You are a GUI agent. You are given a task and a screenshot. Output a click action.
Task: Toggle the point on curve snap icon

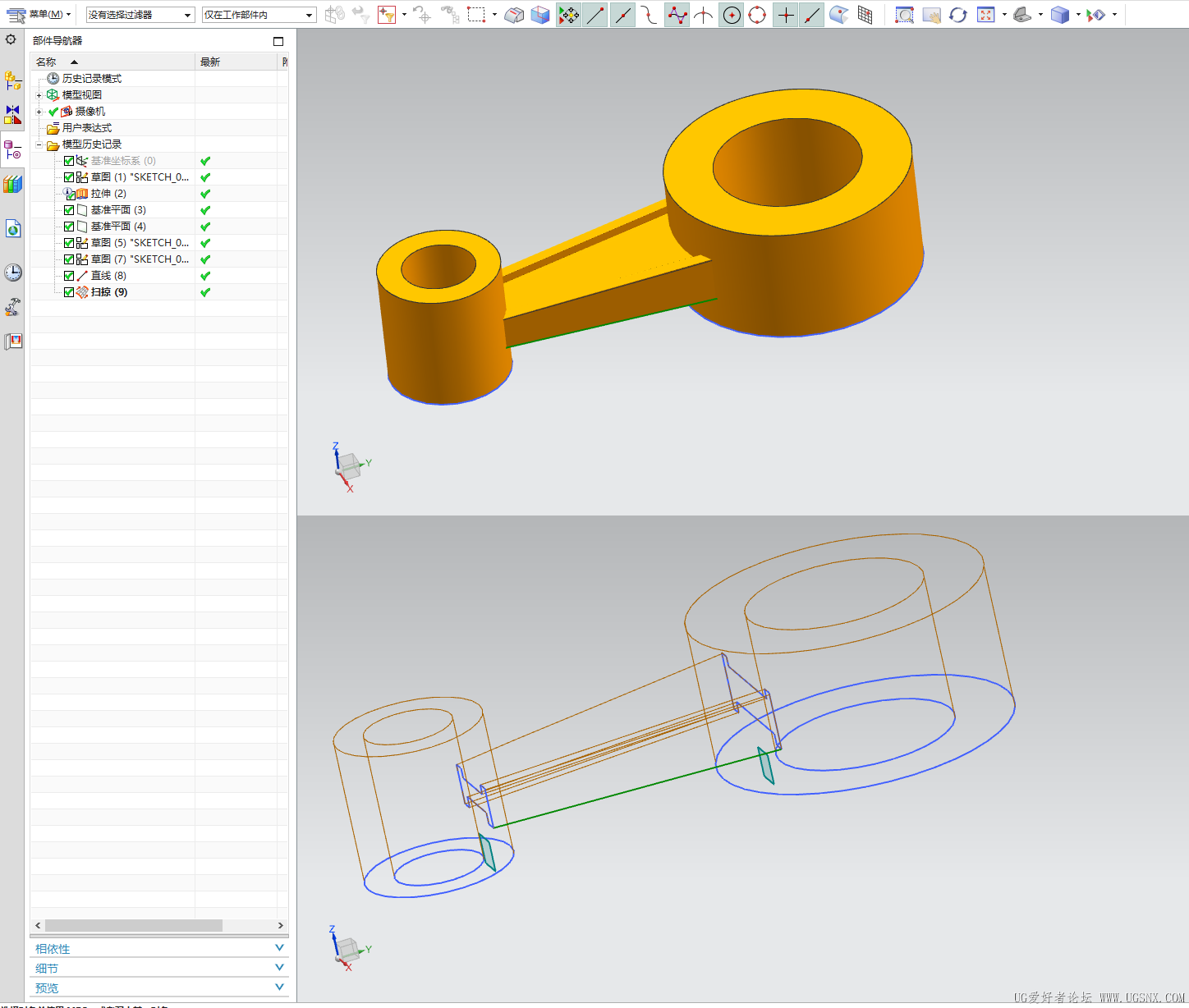pos(812,15)
